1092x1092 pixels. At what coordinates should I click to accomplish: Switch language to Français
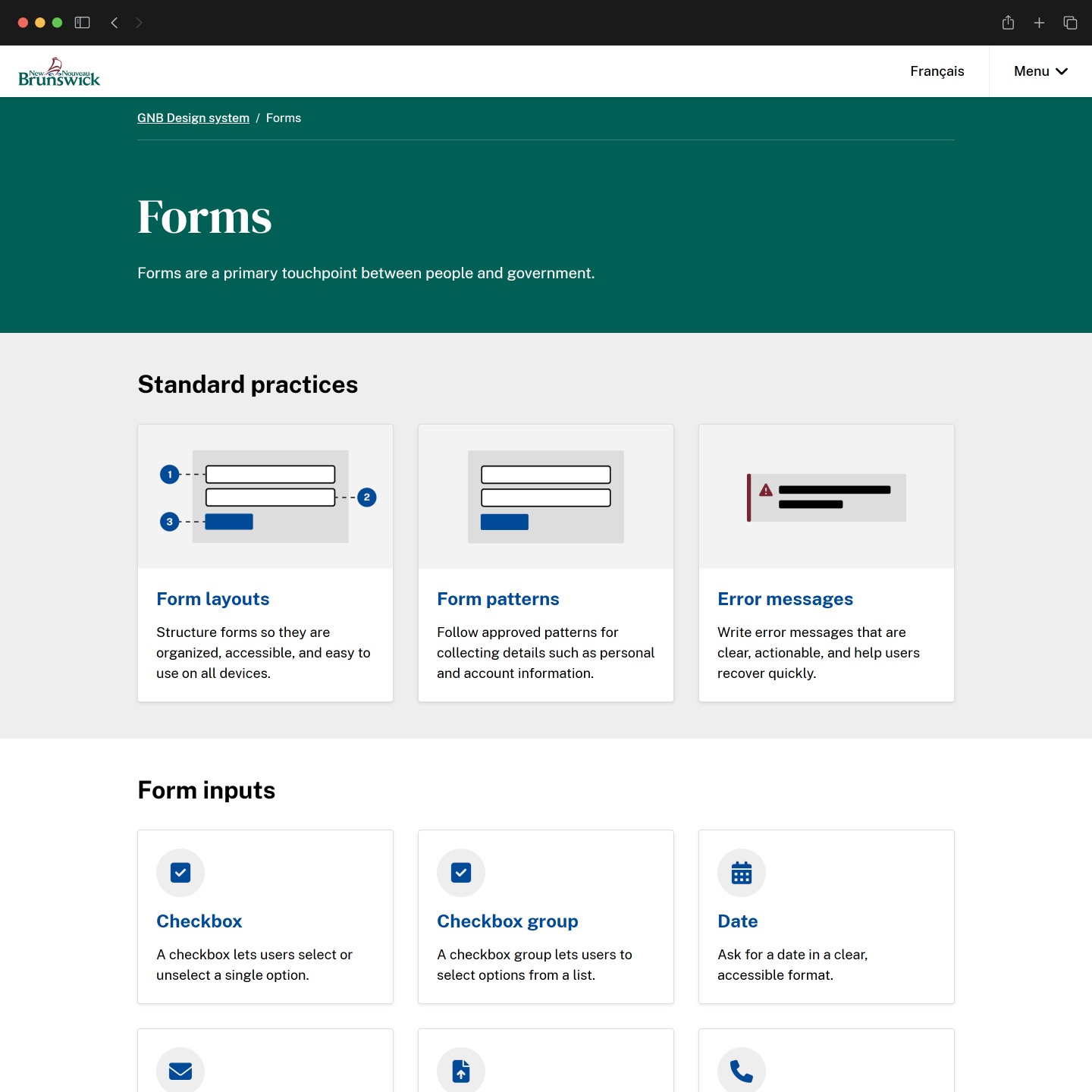[x=936, y=71]
